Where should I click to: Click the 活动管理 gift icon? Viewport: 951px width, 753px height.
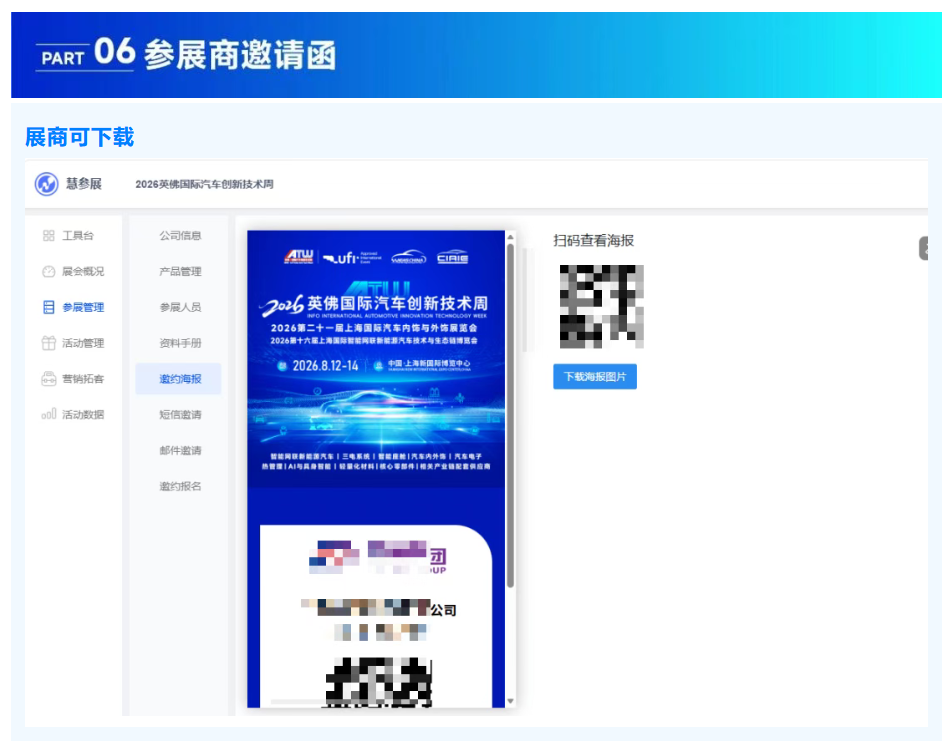(x=49, y=343)
